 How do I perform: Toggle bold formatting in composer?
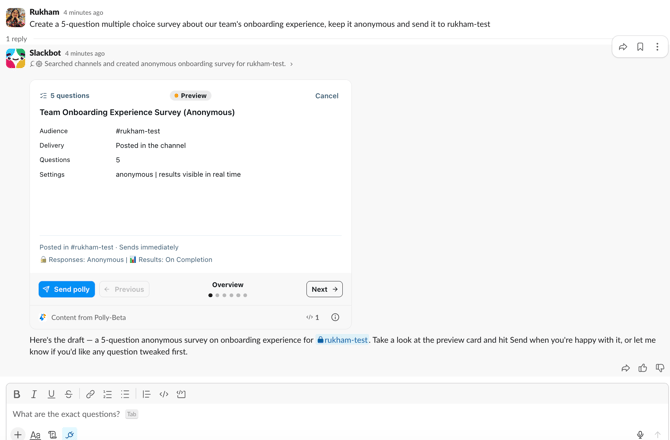click(17, 394)
